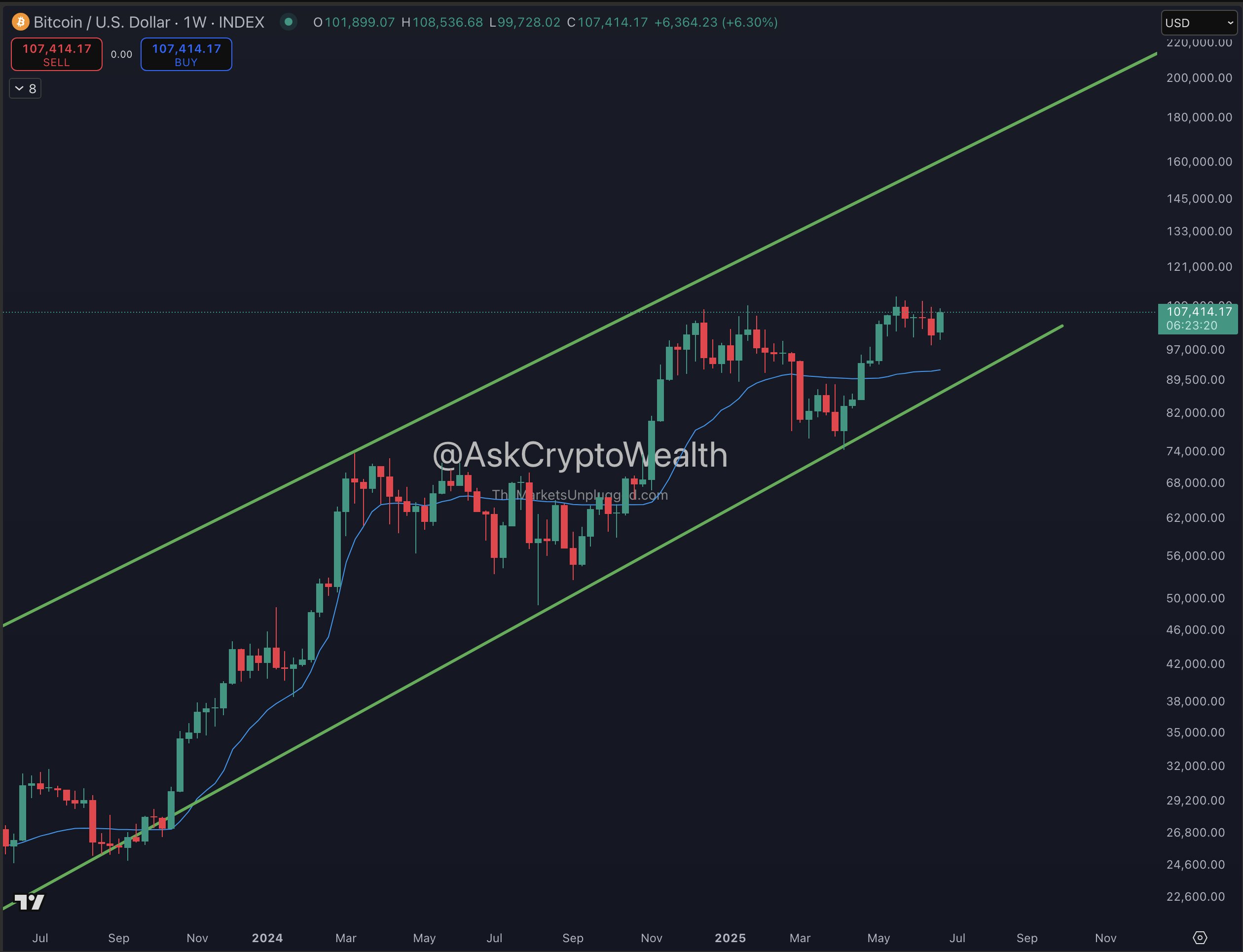The width and height of the screenshot is (1243, 952).
Task: Click the 133,000.00 price axis label
Action: click(x=1200, y=231)
